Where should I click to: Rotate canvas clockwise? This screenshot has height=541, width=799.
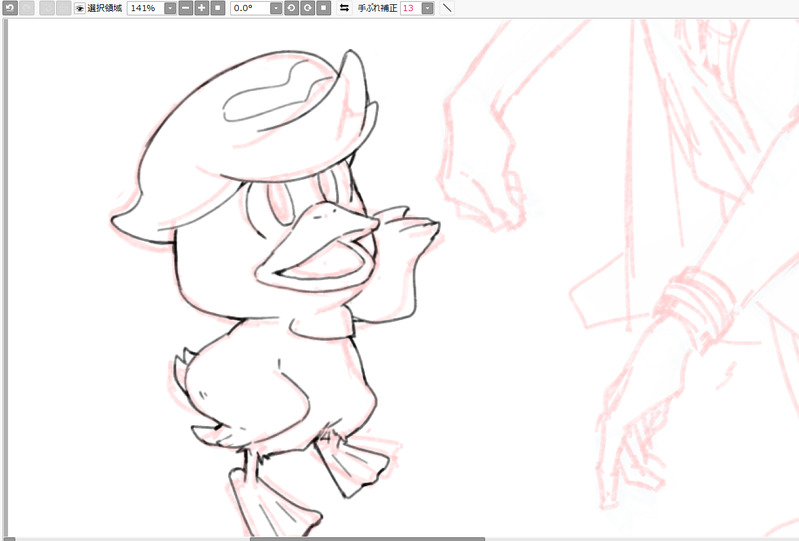[308, 8]
